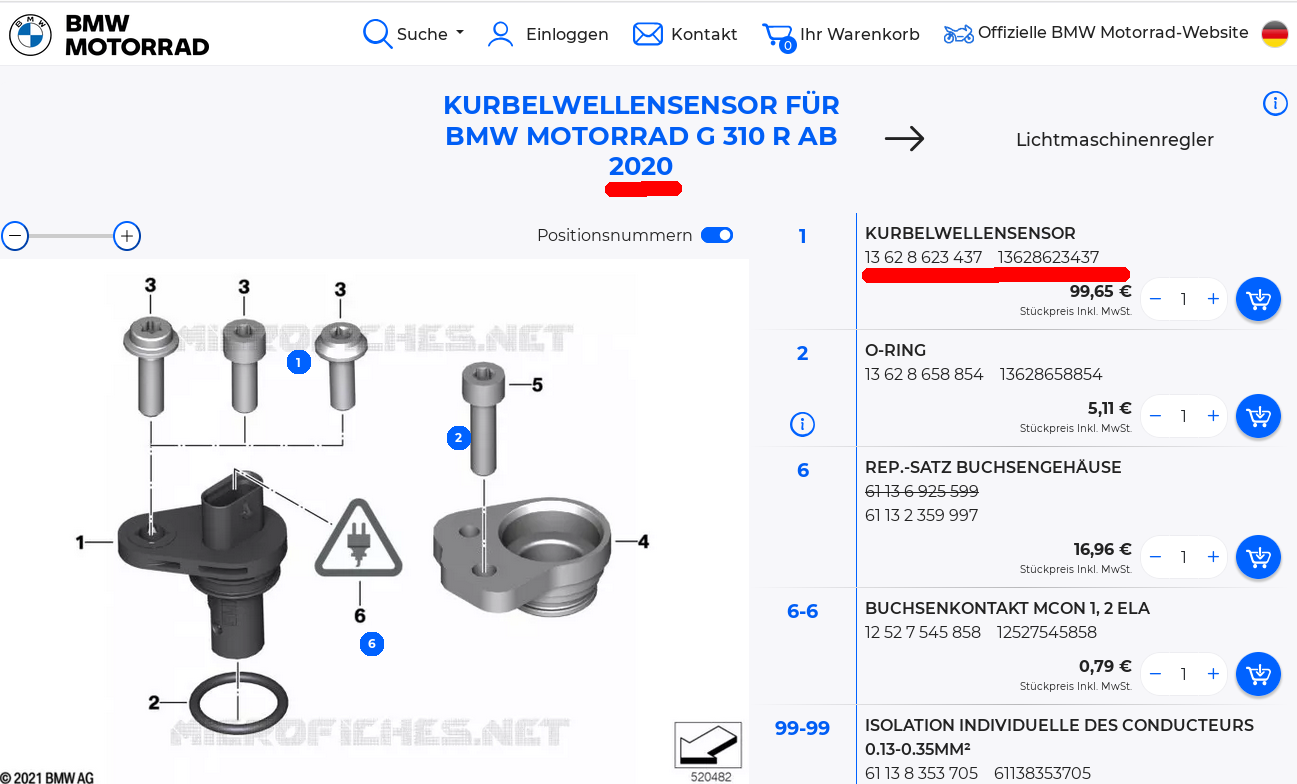The image size is (1297, 784).
Task: Select replacement number 61 13 2 359 997
Action: (921, 515)
